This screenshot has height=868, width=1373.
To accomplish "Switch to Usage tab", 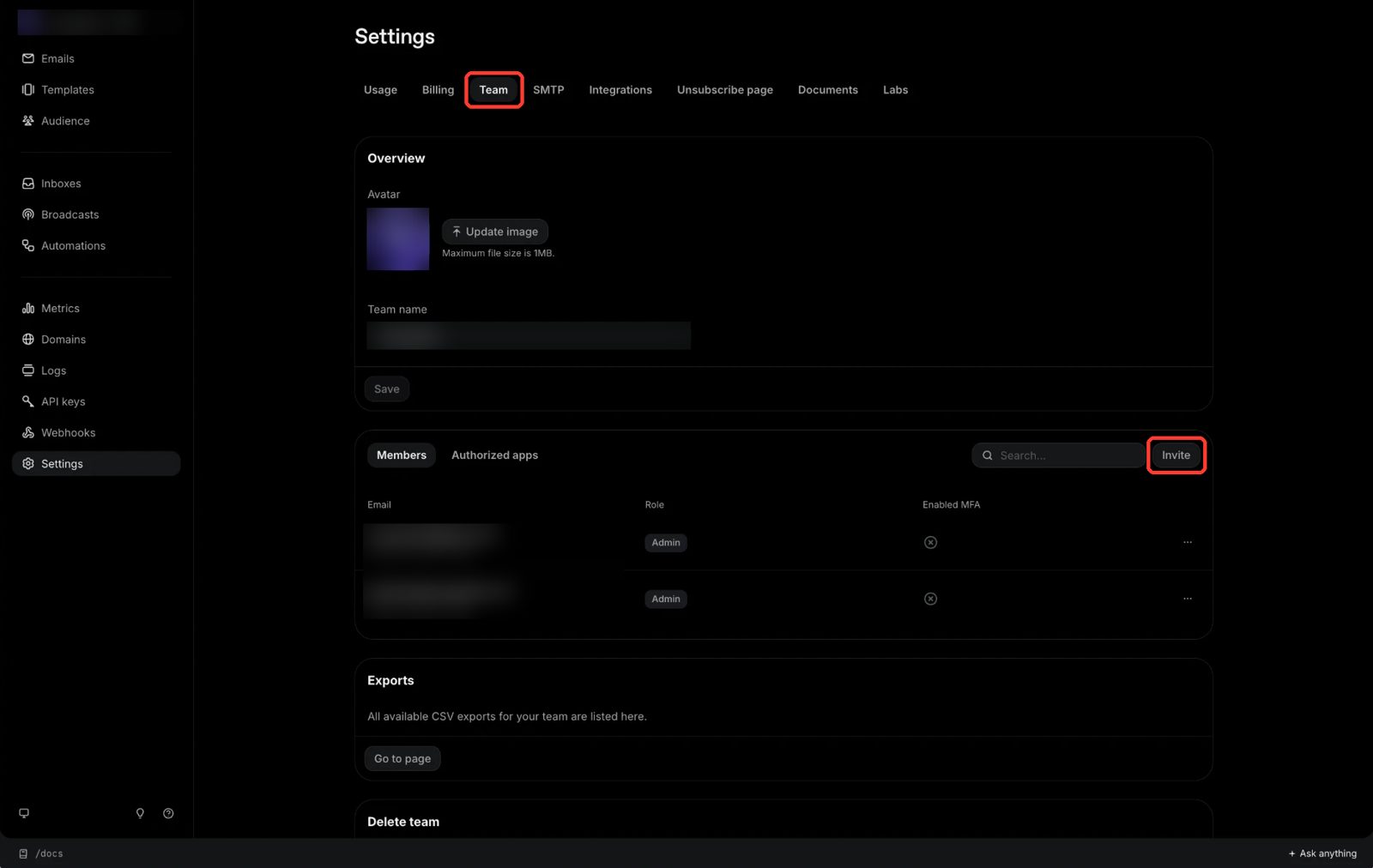I will (x=380, y=90).
